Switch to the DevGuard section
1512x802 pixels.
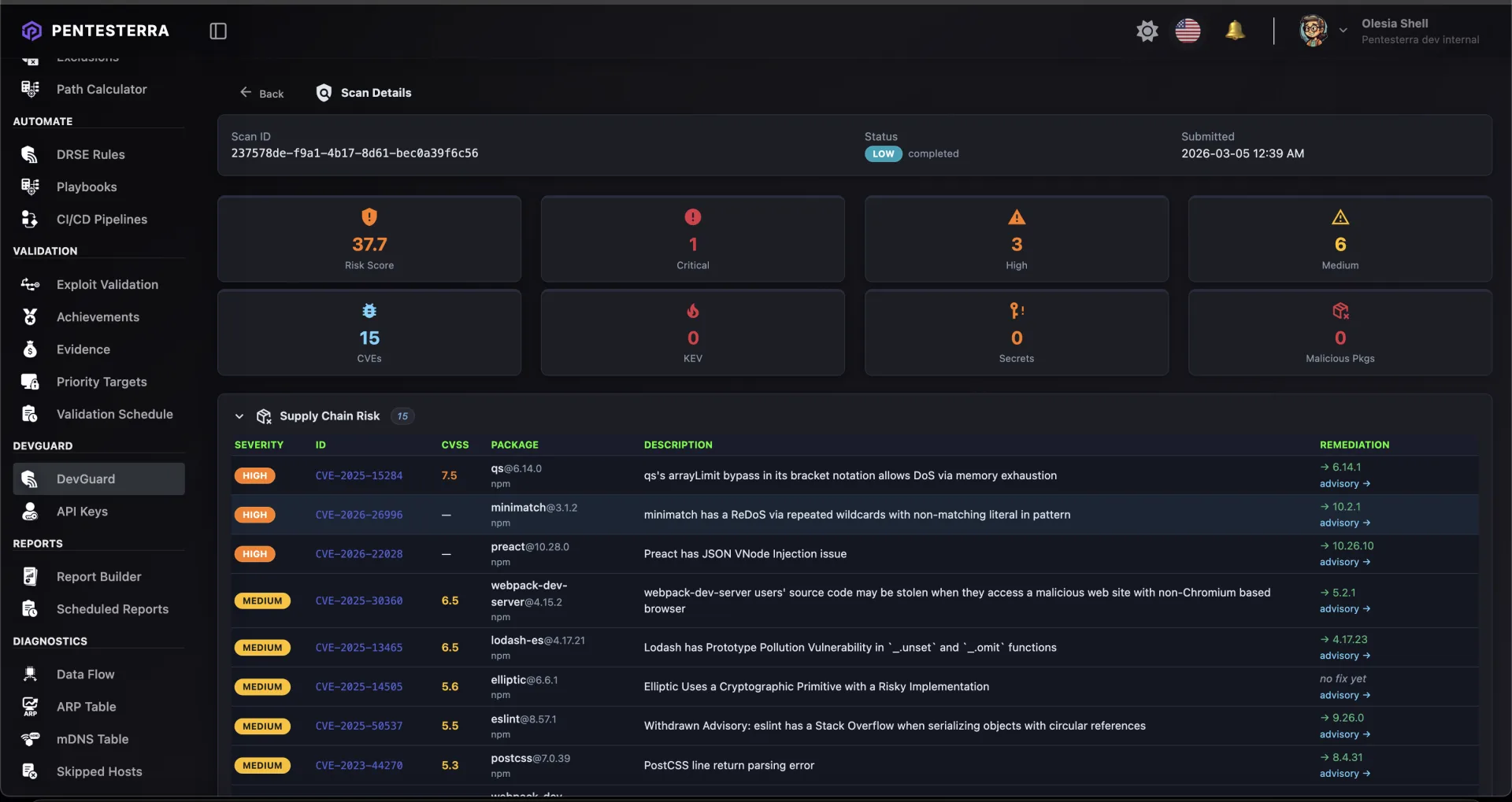(87, 479)
